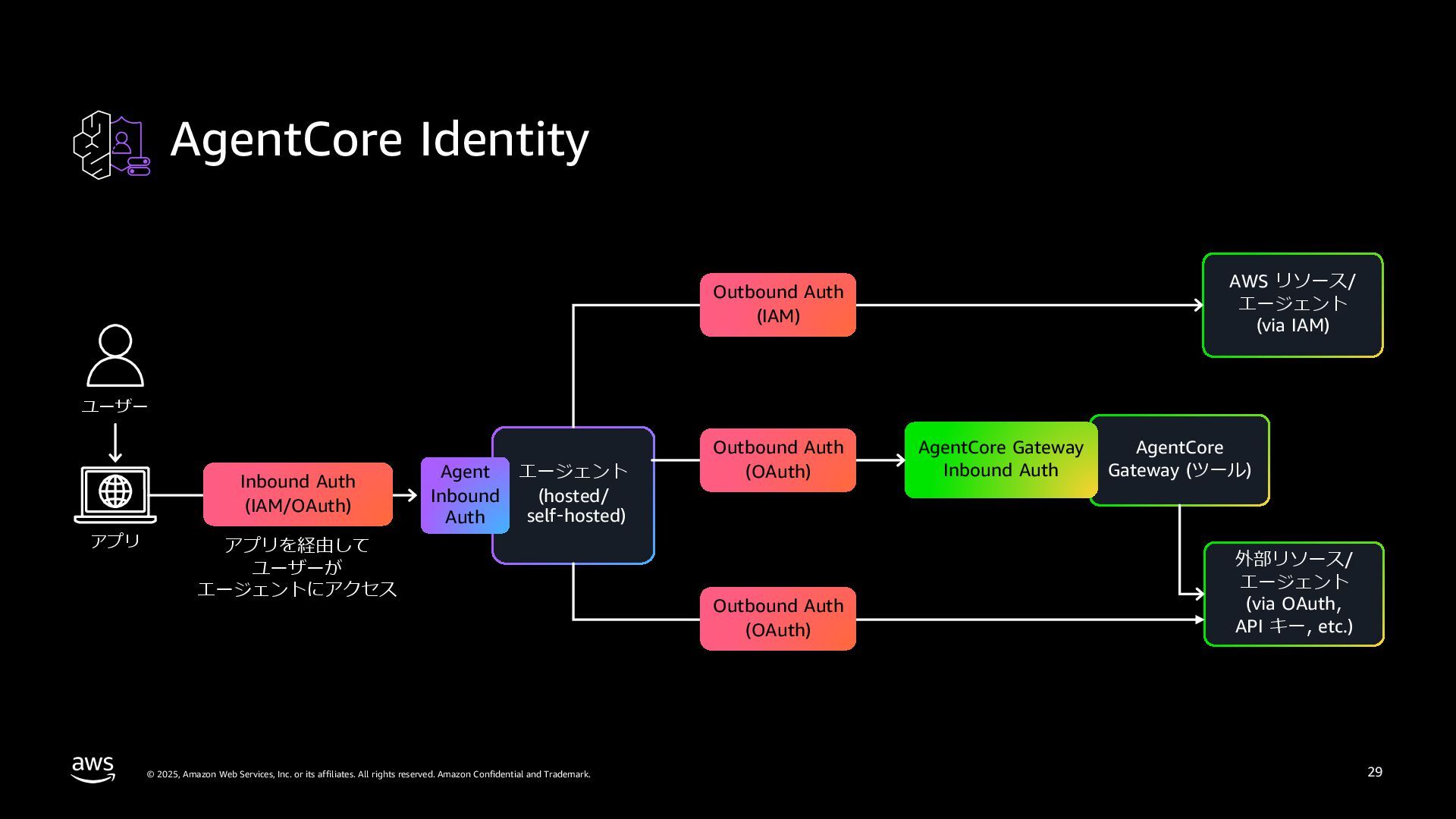Click the arrowhead into Gateway Inbound Auth
The height and width of the screenshot is (819, 1456).
(x=899, y=460)
